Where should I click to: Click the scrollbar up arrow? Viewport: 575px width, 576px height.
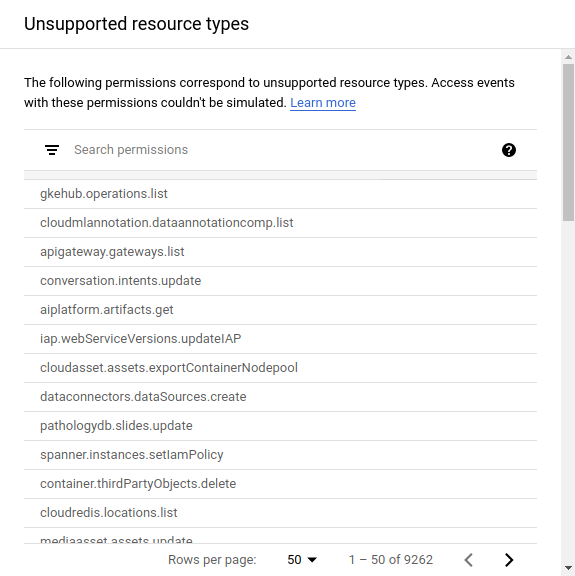[x=568, y=57]
